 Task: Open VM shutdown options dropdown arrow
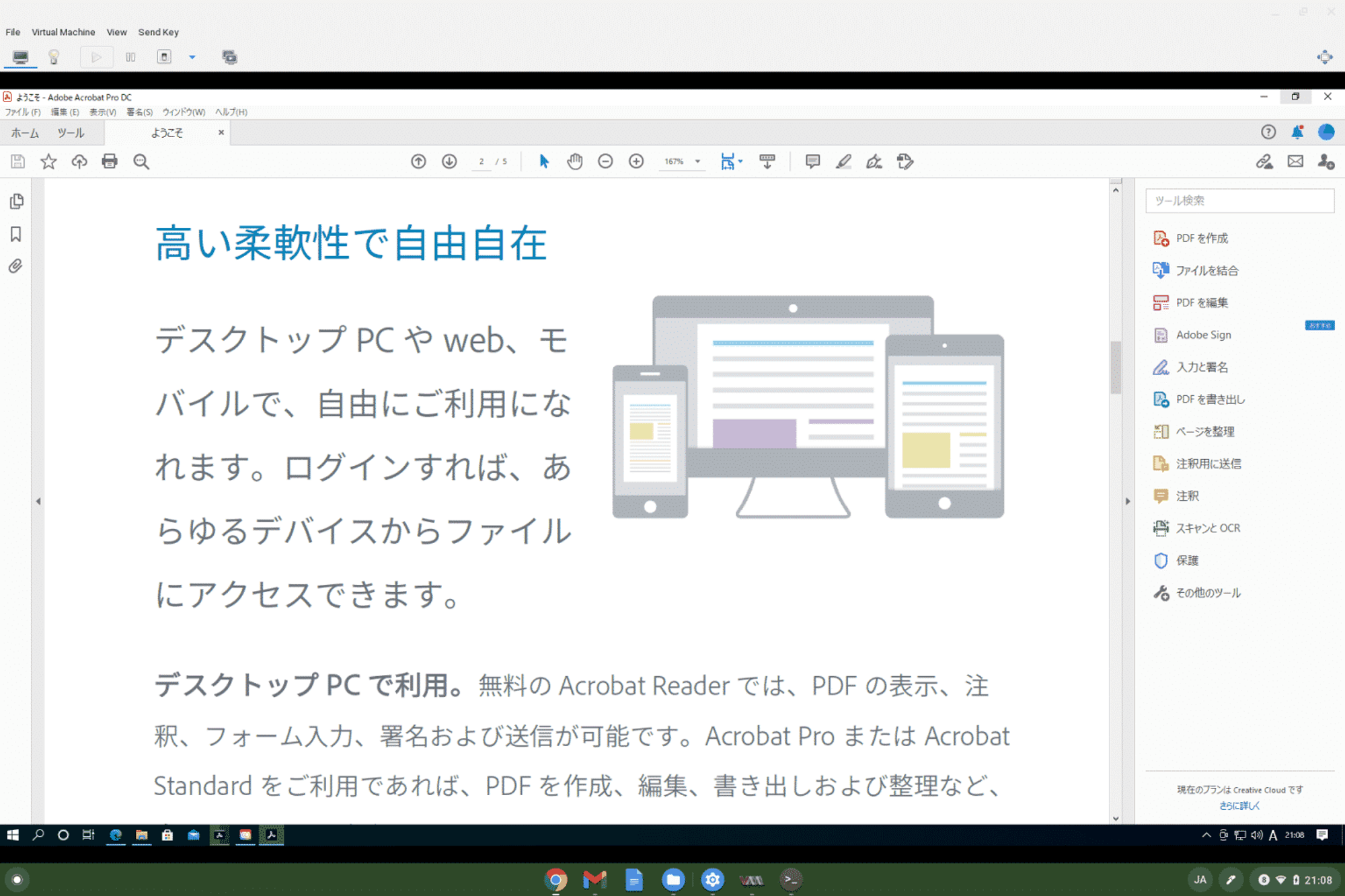click(192, 57)
